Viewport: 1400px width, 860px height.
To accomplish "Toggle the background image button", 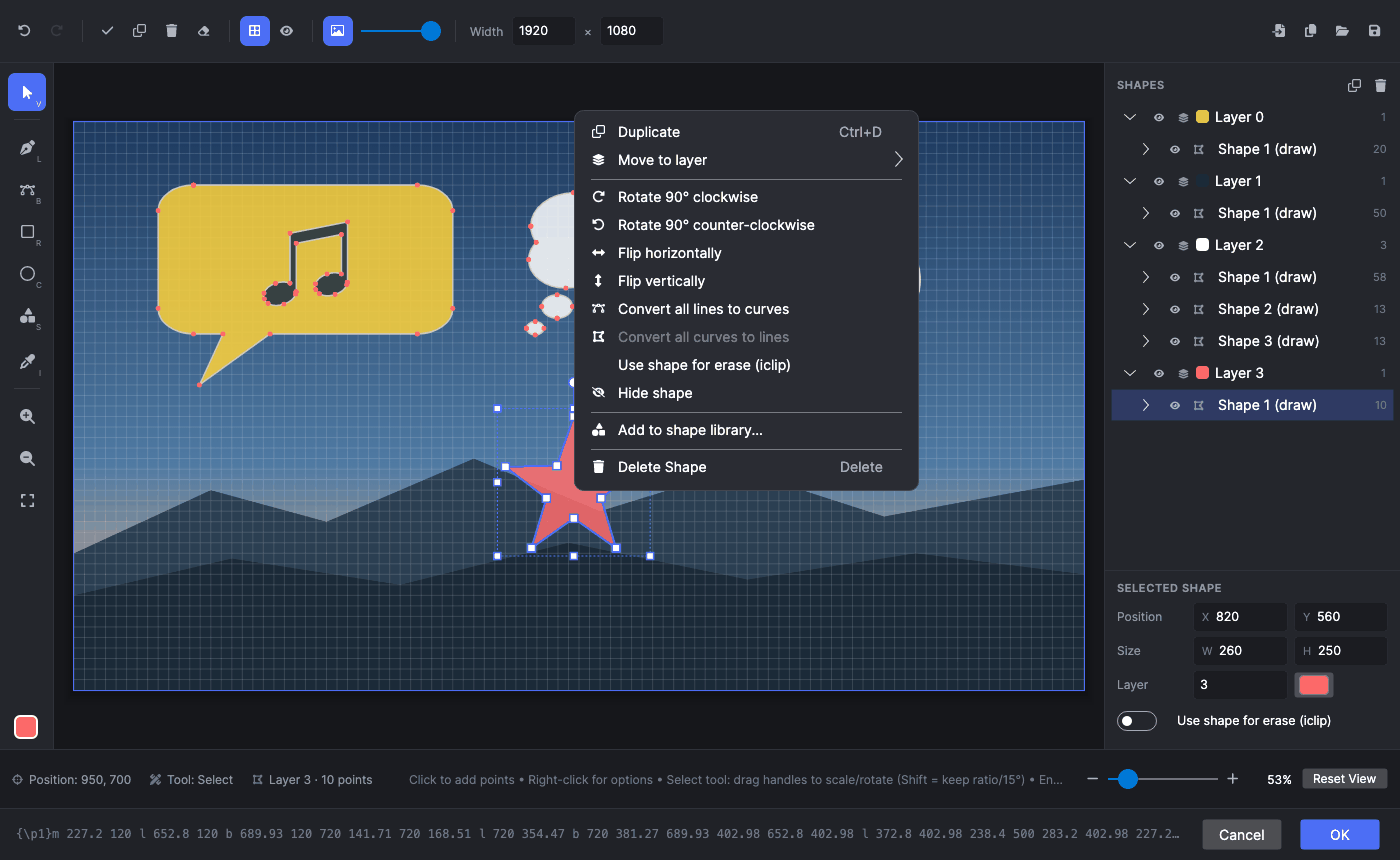I will coord(338,31).
